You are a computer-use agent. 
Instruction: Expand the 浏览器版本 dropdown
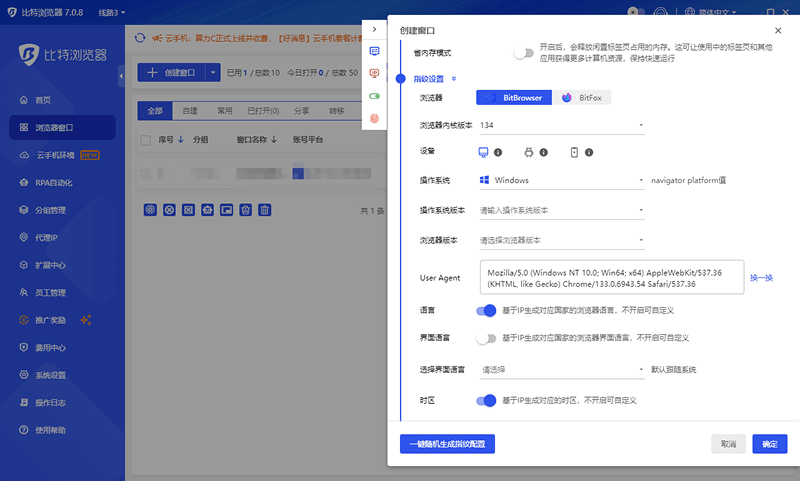(x=560, y=240)
